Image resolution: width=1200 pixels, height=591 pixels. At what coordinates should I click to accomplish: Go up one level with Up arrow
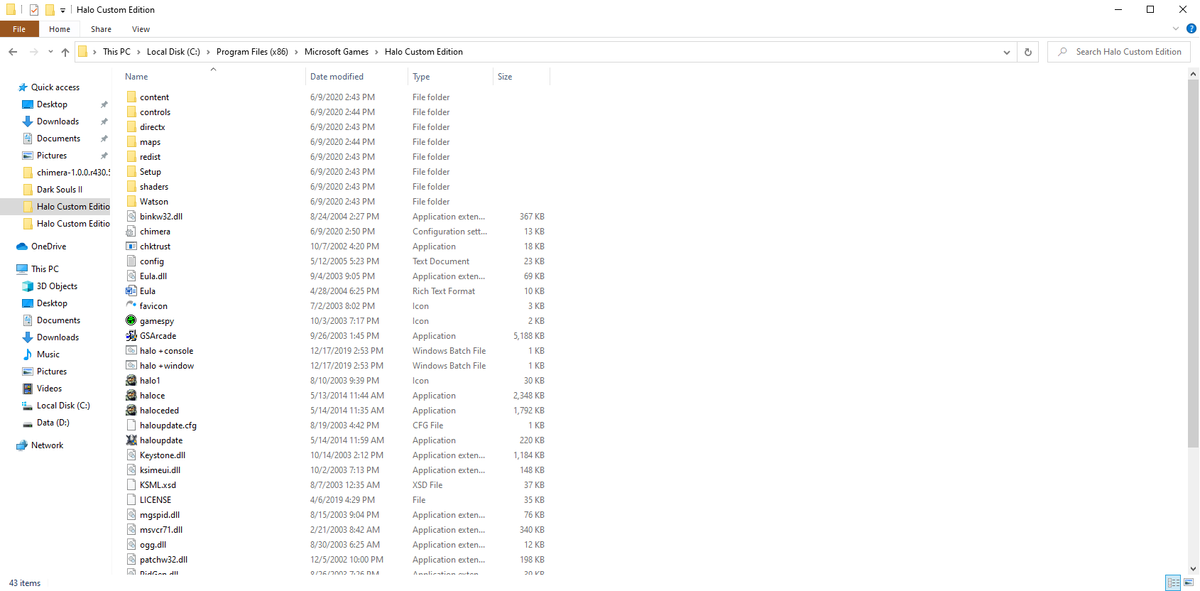[x=65, y=52]
